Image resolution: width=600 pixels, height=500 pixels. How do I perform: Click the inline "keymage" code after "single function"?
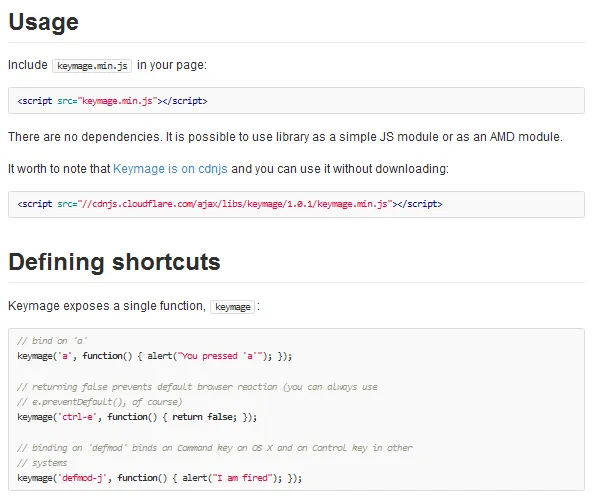(233, 307)
